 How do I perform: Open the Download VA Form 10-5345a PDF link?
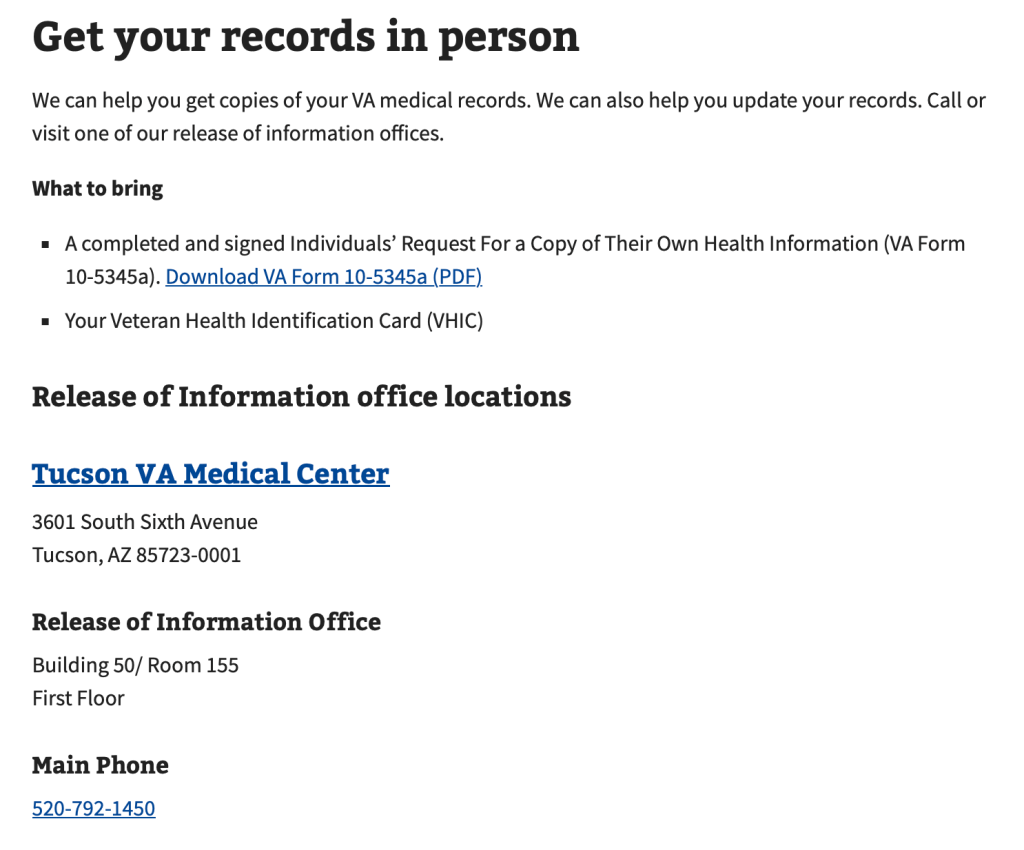click(x=323, y=277)
